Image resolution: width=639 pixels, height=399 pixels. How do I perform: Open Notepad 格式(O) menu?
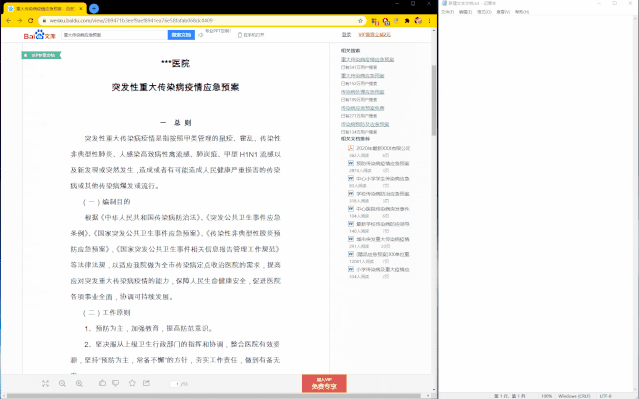point(484,12)
